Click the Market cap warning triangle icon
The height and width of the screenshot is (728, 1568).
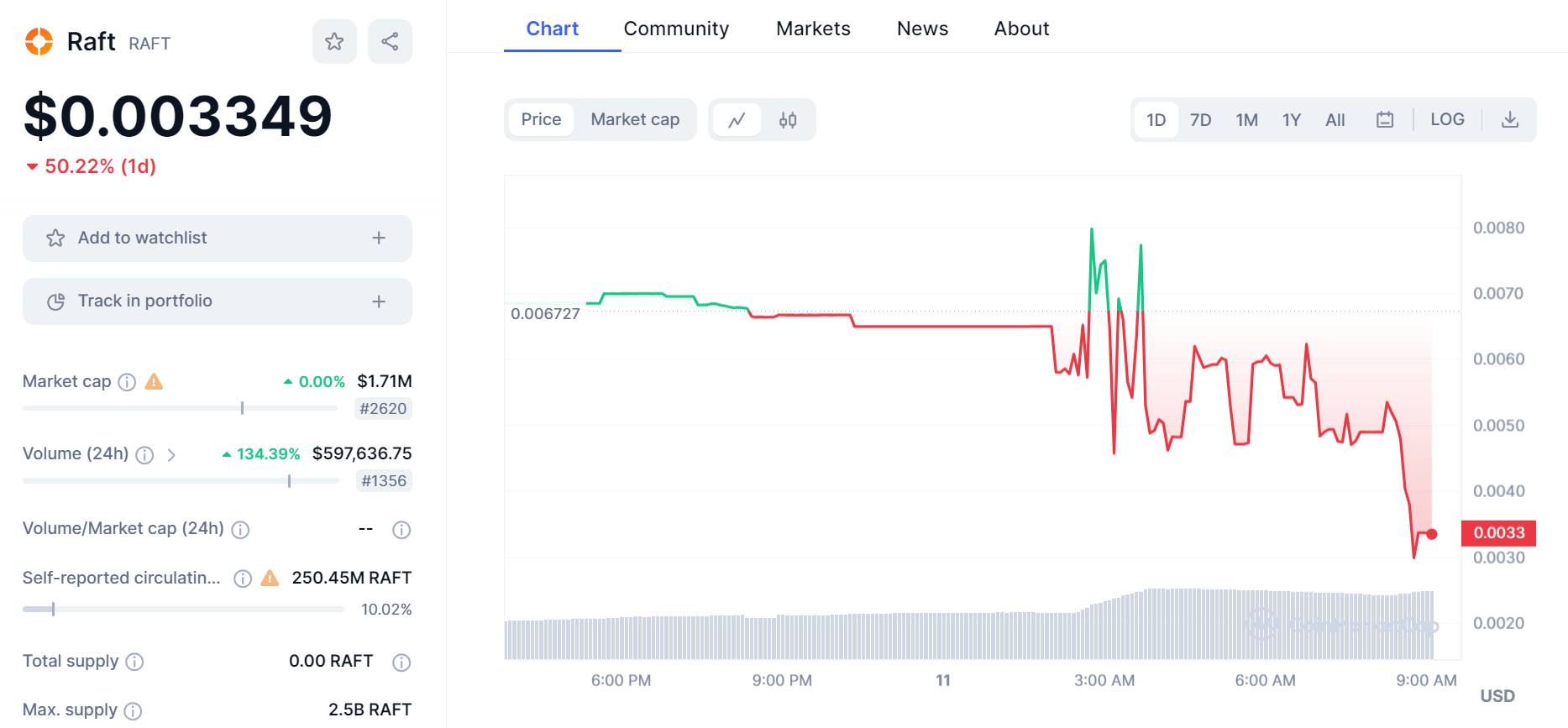[x=154, y=382]
